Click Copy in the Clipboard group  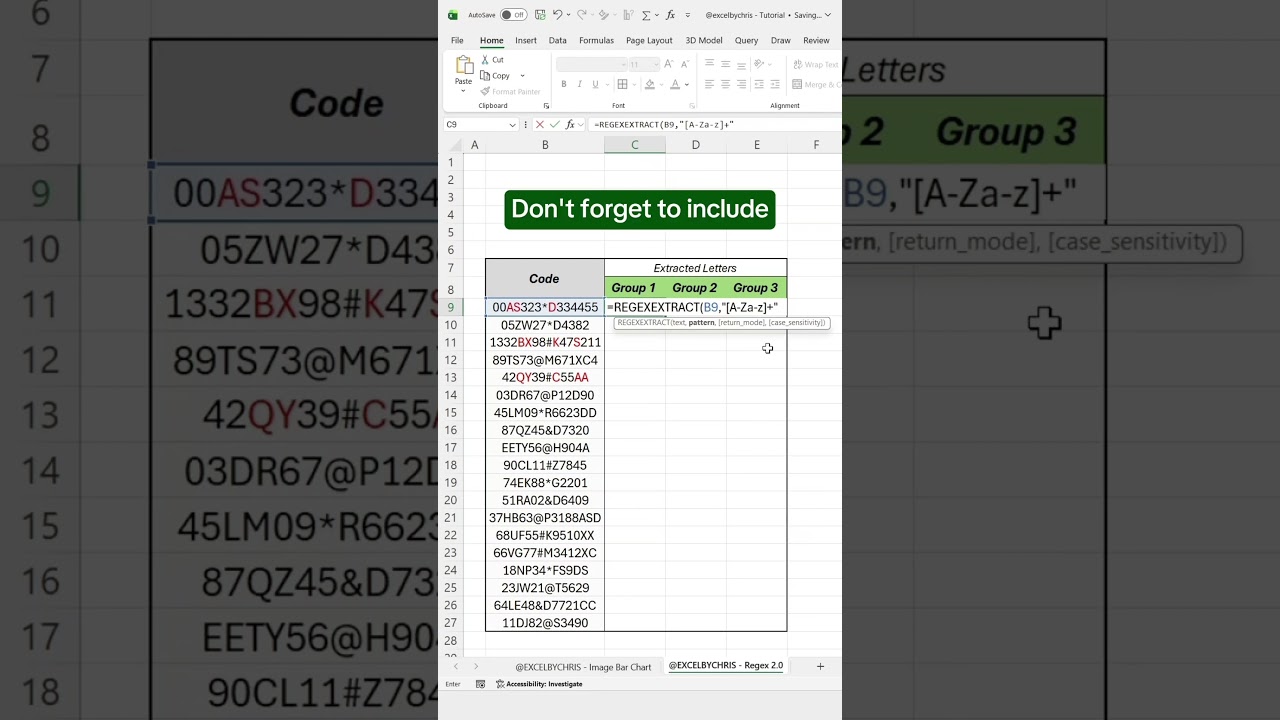(x=495, y=76)
